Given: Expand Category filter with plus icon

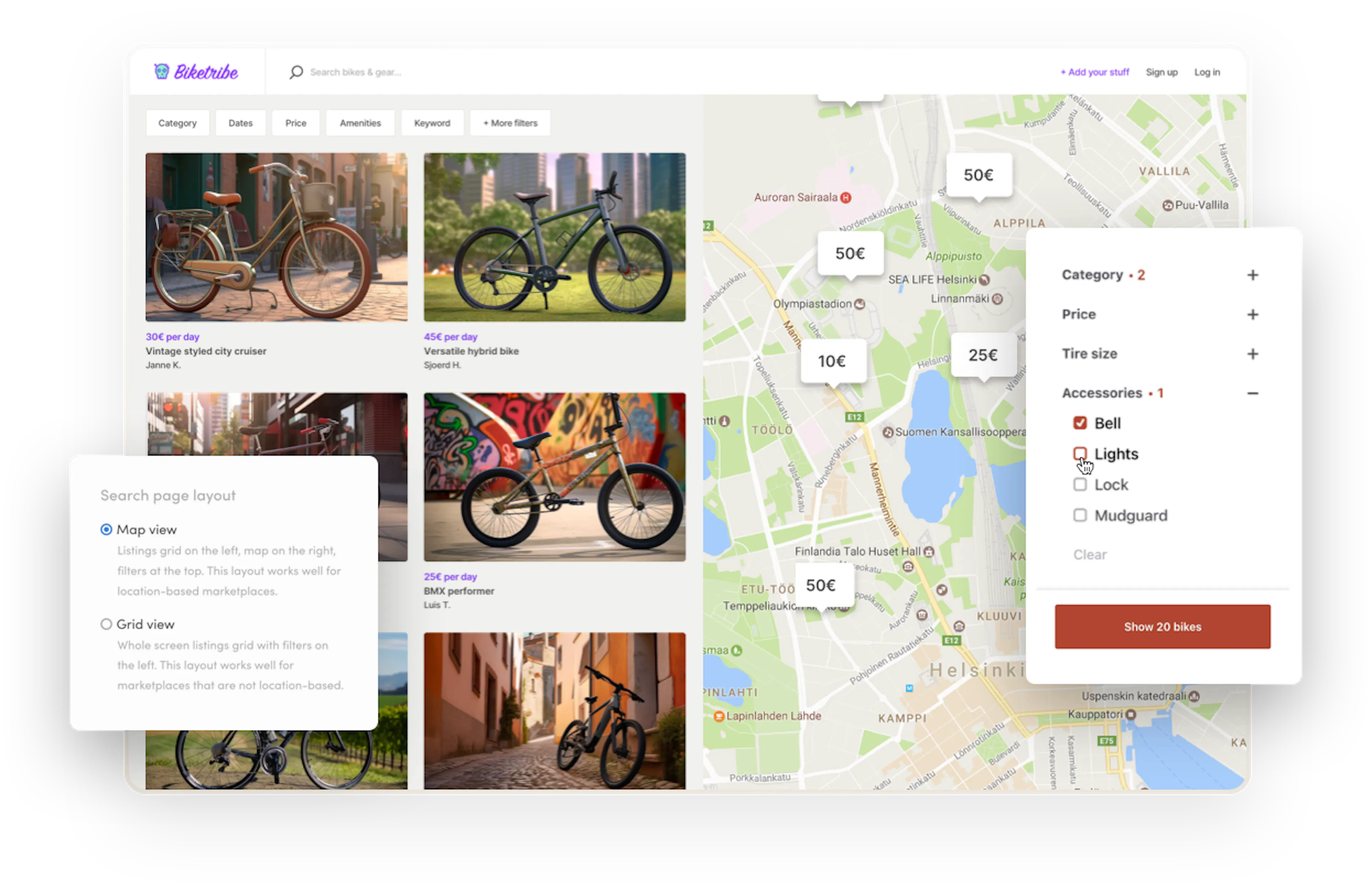Looking at the screenshot, I should [x=1253, y=275].
